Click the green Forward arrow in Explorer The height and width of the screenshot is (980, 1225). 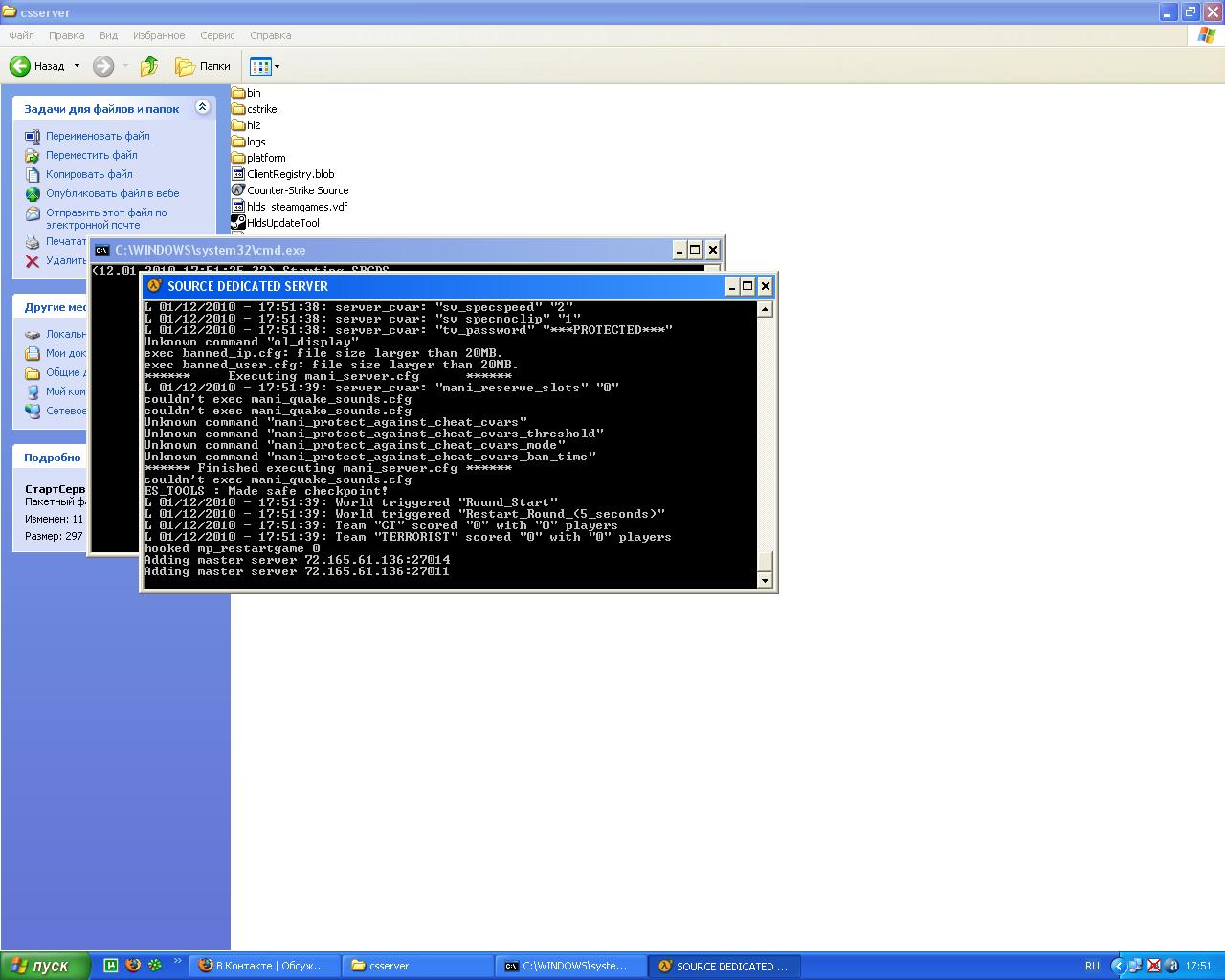pos(103,66)
